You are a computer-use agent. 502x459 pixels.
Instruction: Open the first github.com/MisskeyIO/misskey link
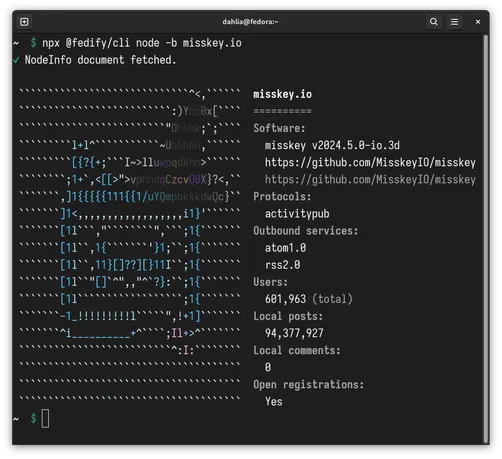tap(370, 163)
